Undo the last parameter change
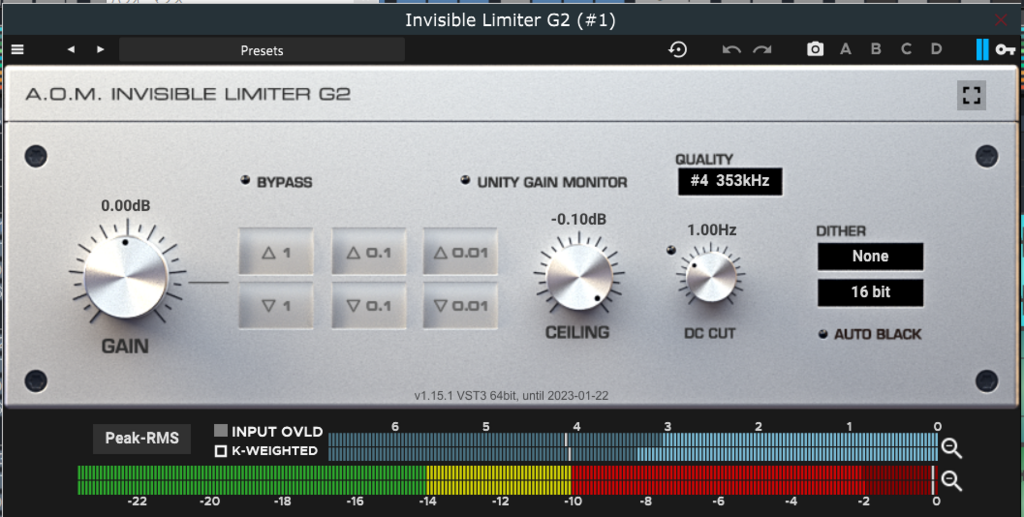Viewport: 1024px width, 517px height. [731, 50]
